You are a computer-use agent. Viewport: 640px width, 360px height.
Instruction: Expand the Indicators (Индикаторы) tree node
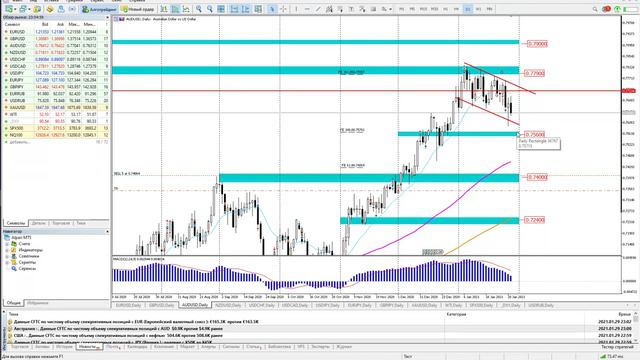[x=7, y=250]
